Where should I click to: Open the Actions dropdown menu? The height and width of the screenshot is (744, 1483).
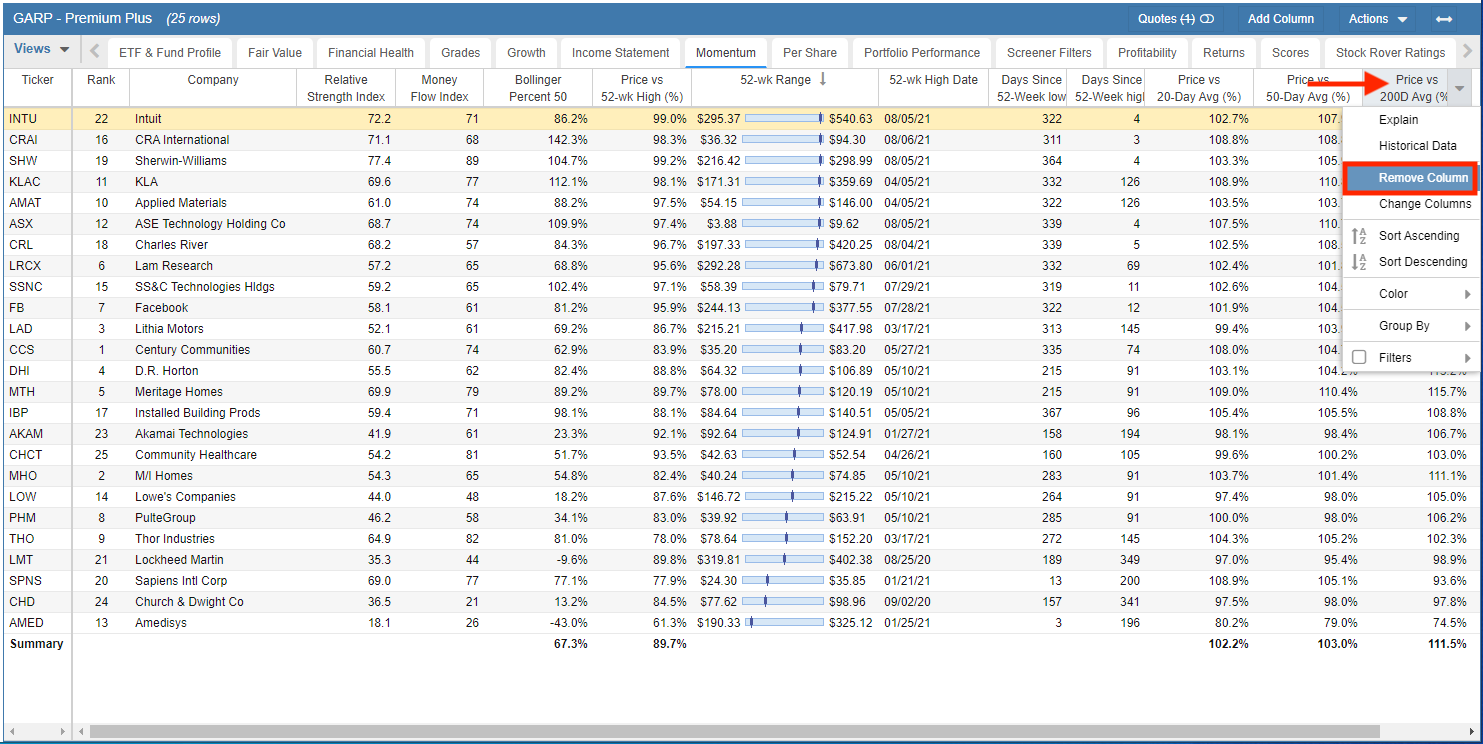pos(1377,19)
